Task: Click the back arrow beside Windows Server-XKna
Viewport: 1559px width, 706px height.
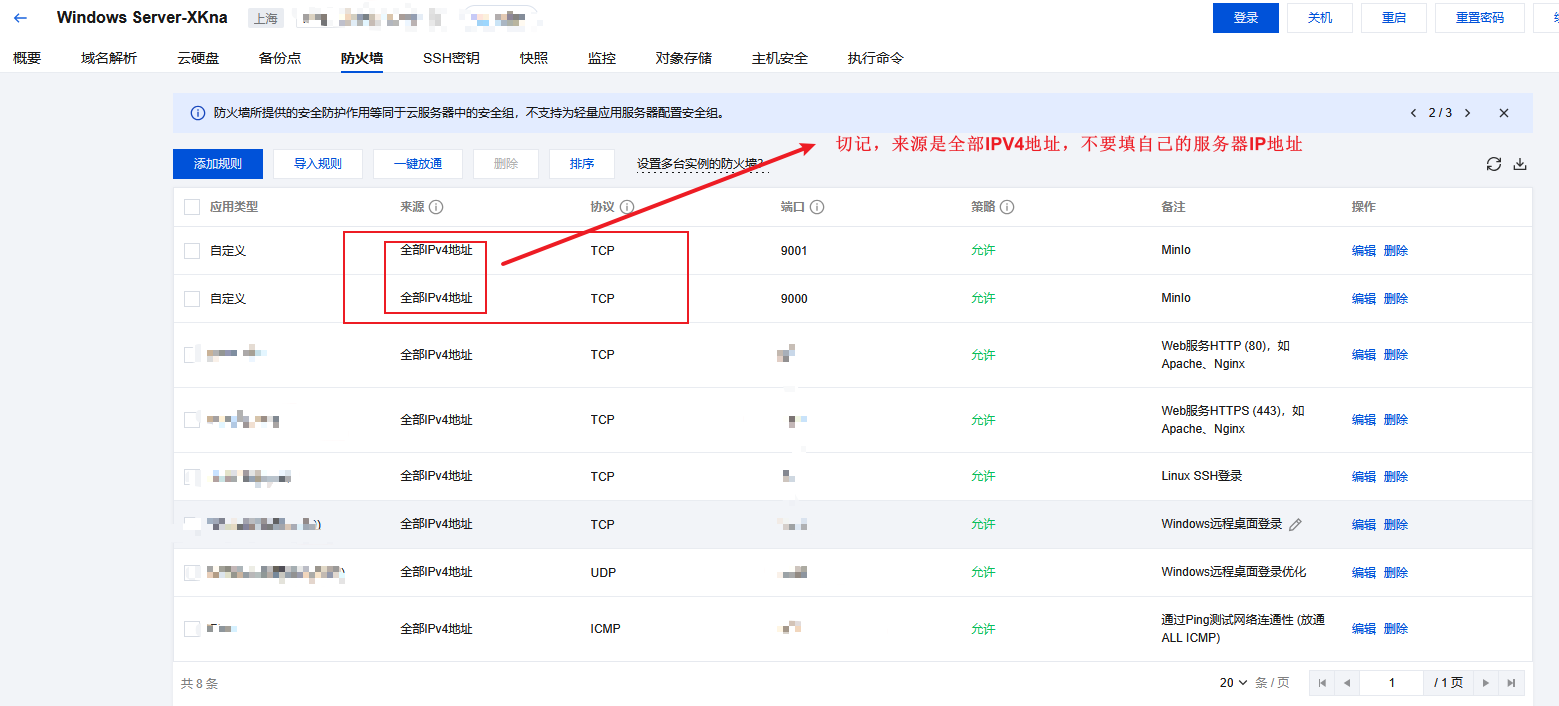Action: [21, 18]
